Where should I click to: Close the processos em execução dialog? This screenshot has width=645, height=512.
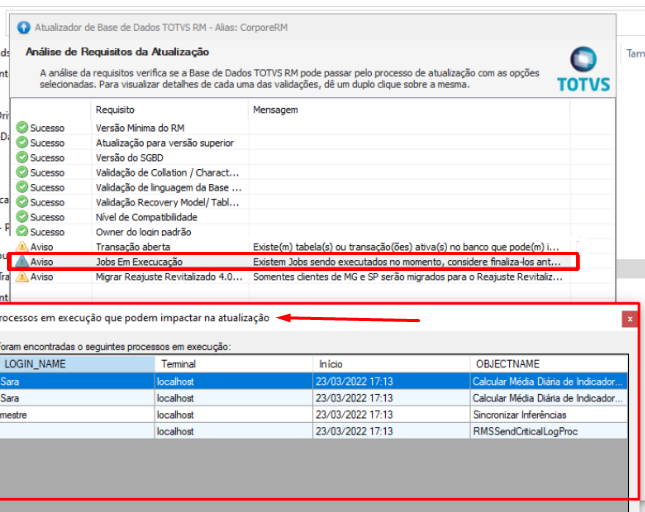(629, 319)
